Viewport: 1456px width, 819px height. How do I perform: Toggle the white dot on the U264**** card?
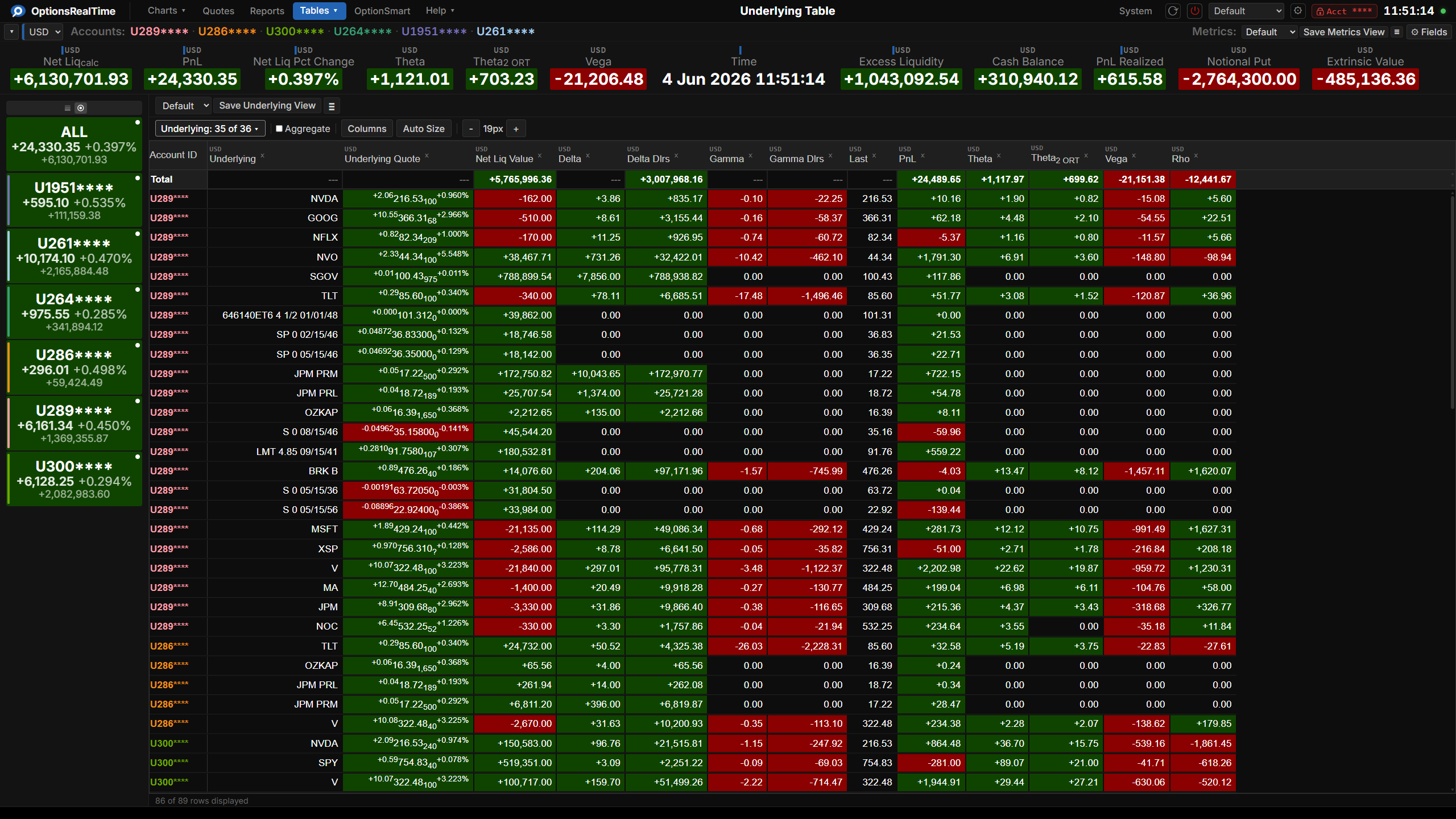coord(138,289)
